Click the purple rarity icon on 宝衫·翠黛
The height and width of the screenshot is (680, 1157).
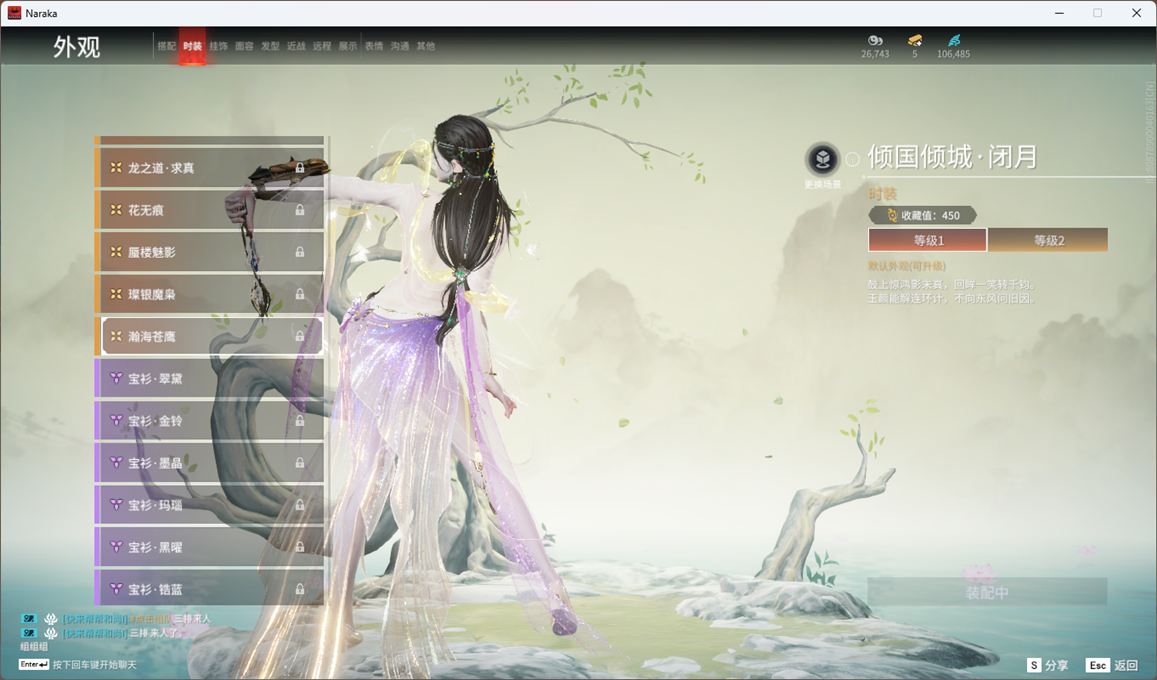tap(116, 378)
